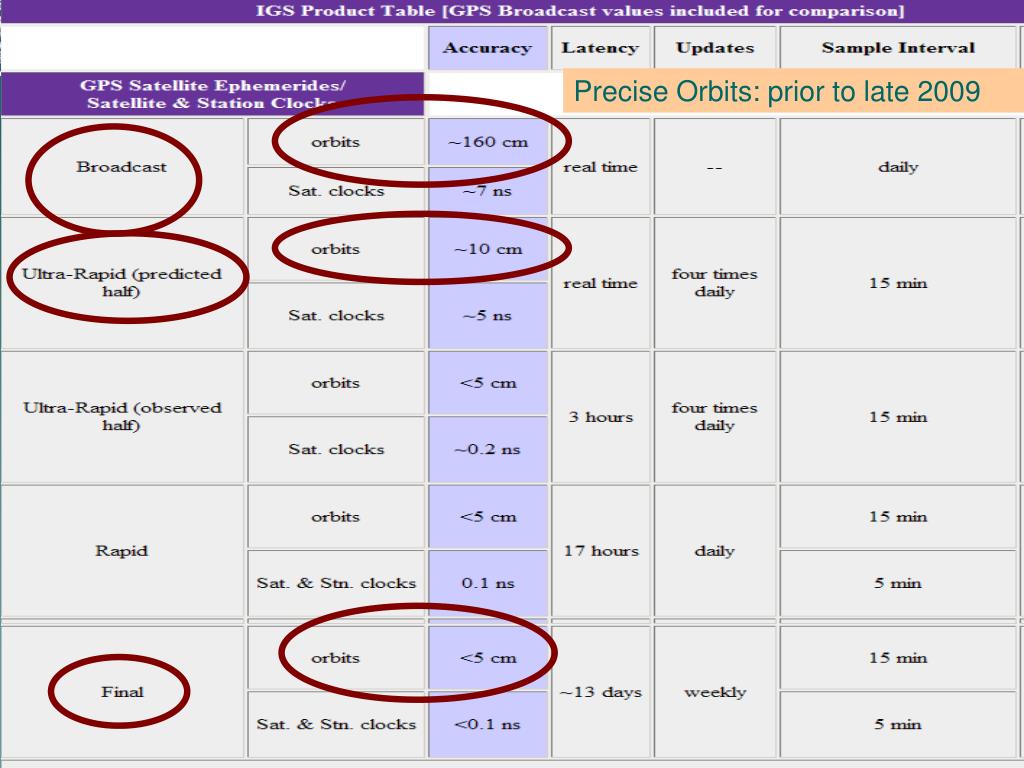Image resolution: width=1024 pixels, height=768 pixels.
Task: Click the "3 hours" latency cell
Action: pyautogui.click(x=601, y=417)
